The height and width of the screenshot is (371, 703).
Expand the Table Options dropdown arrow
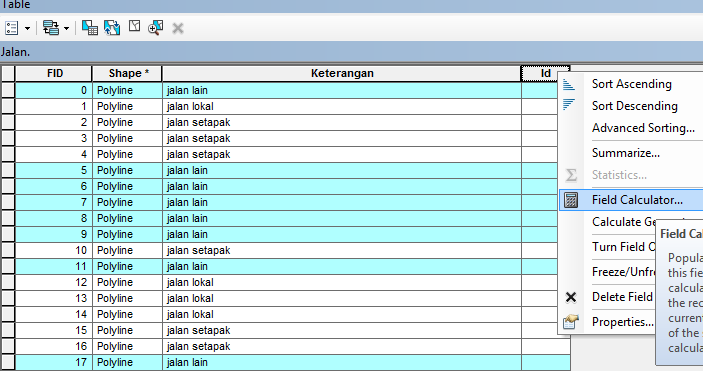click(x=27, y=29)
